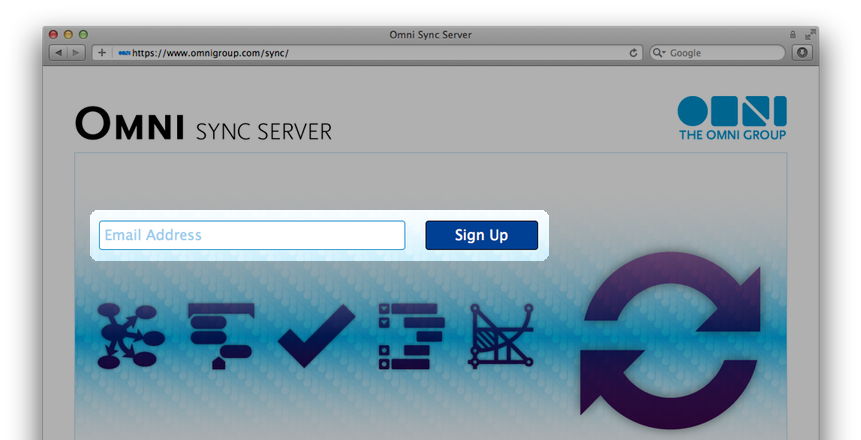The image size is (861, 440).
Task: Click the lock icon in title bar
Action: coord(793,35)
